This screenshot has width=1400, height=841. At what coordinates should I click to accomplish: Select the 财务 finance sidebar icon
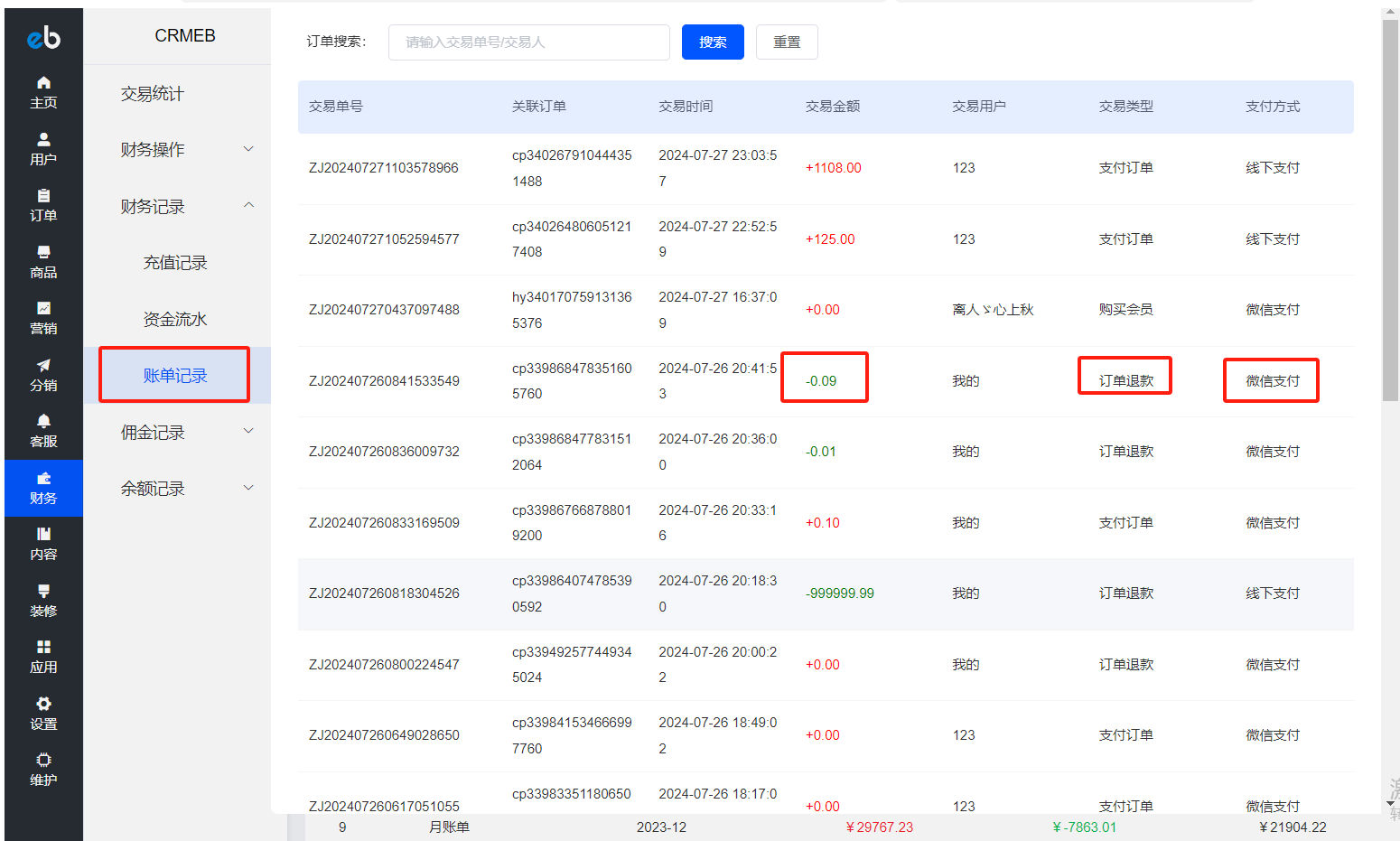pos(43,488)
